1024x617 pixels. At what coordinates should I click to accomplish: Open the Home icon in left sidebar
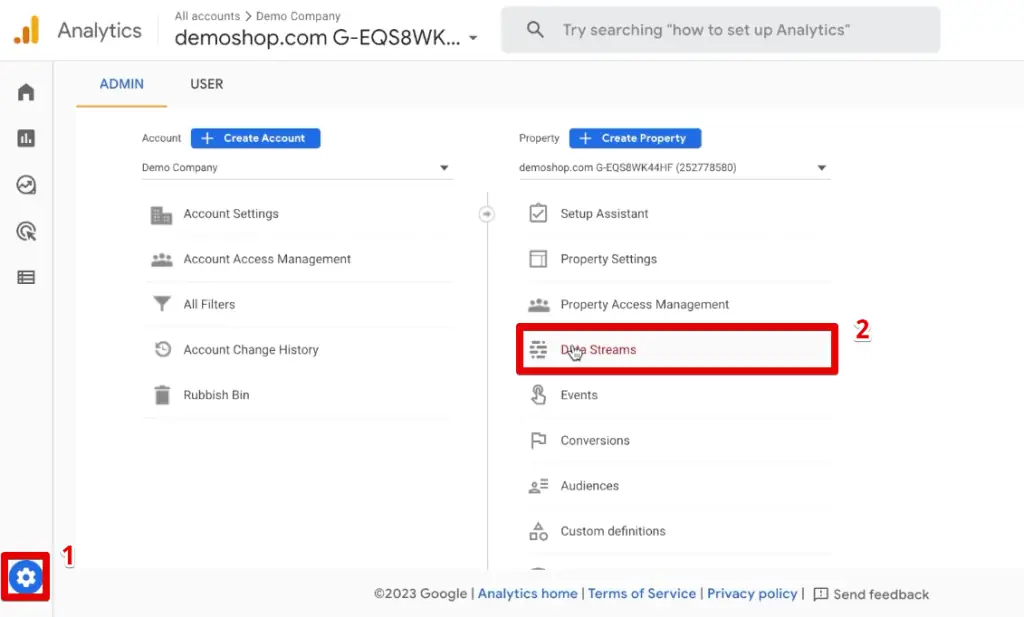point(26,93)
